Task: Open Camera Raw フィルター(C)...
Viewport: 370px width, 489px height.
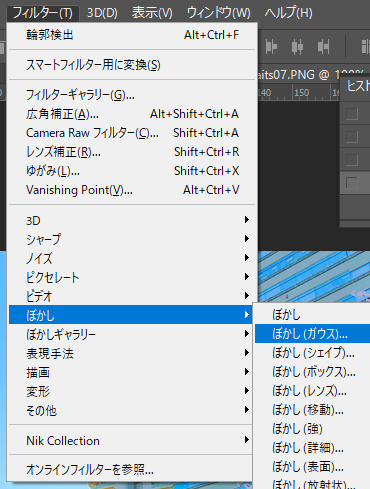Action: [132, 133]
